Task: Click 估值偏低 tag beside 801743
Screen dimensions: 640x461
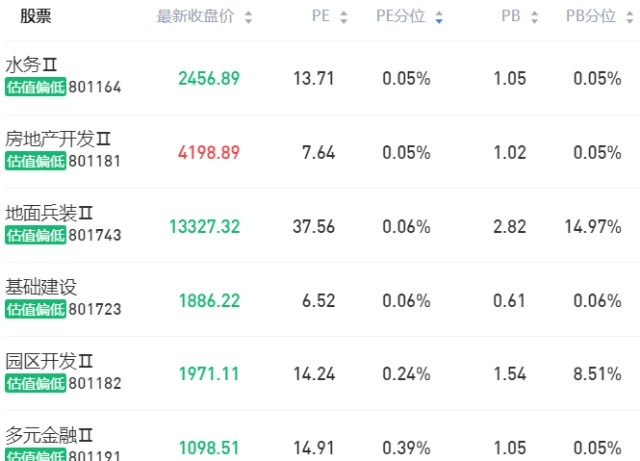Action: (x=36, y=235)
